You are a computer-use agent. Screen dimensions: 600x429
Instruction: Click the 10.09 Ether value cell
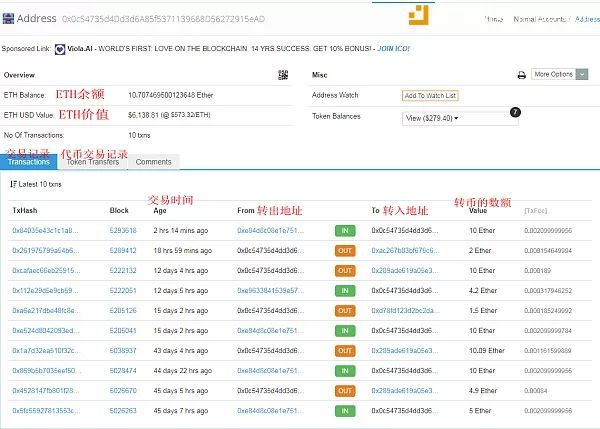[487, 351]
